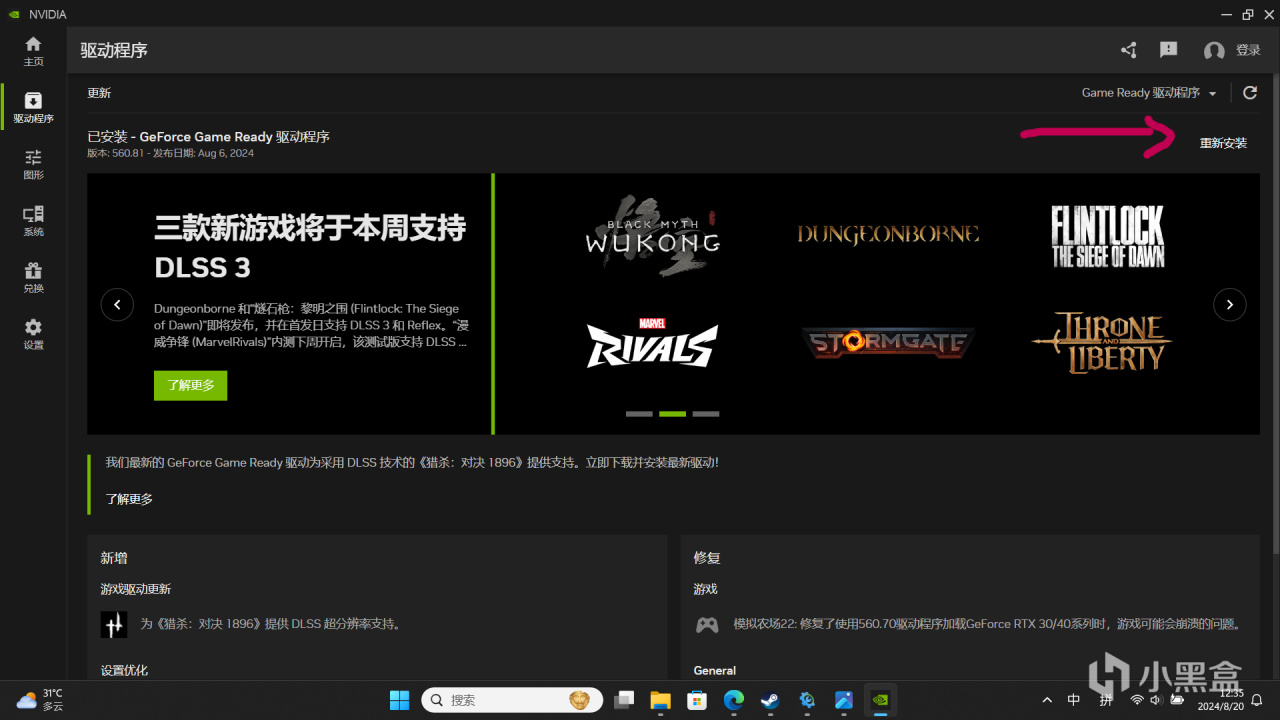Viewport: 1280px width, 720px height.
Task: Open the 兑换 redeem section
Action: [x=33, y=278]
